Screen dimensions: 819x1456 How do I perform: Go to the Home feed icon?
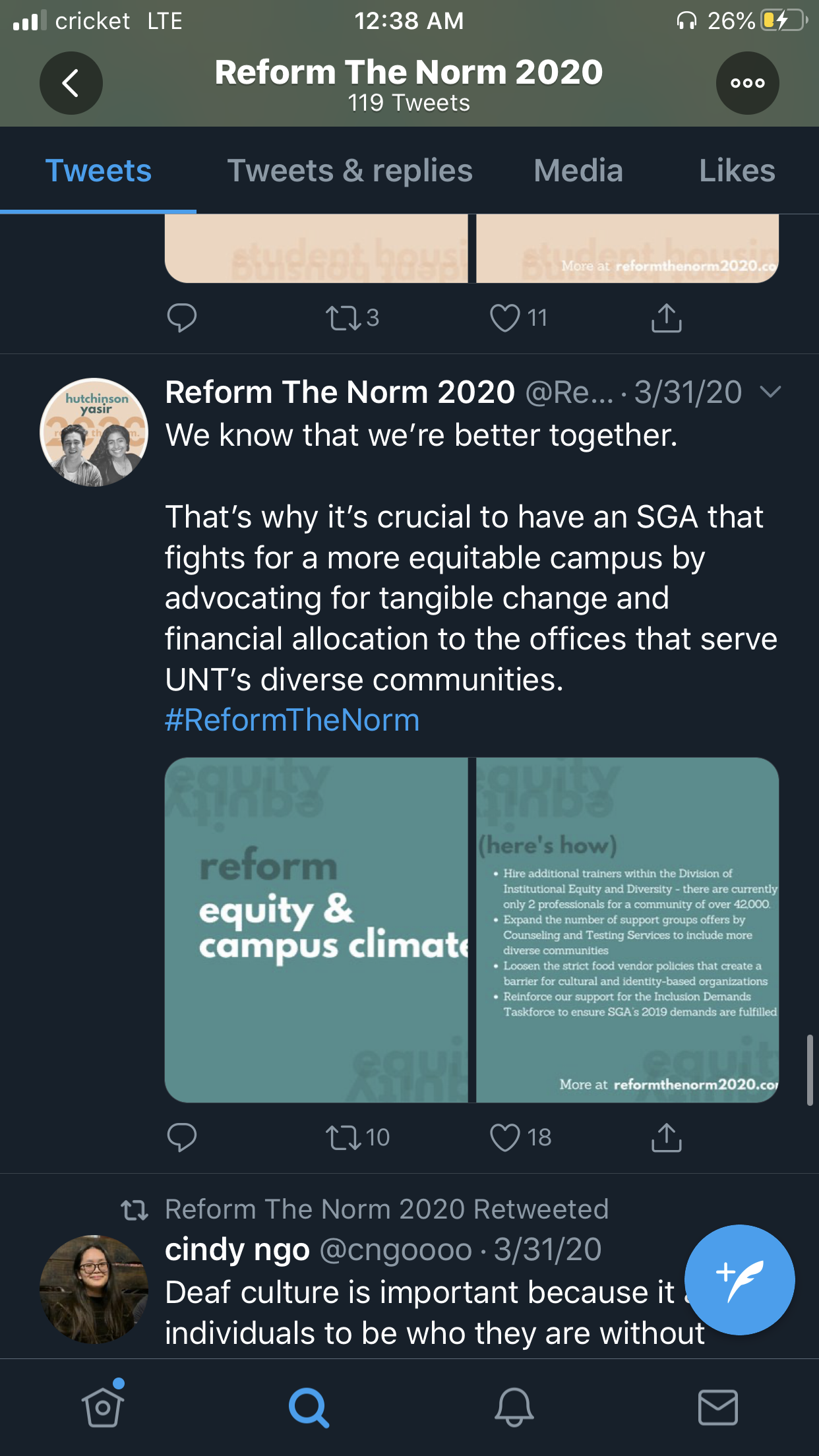103,1407
